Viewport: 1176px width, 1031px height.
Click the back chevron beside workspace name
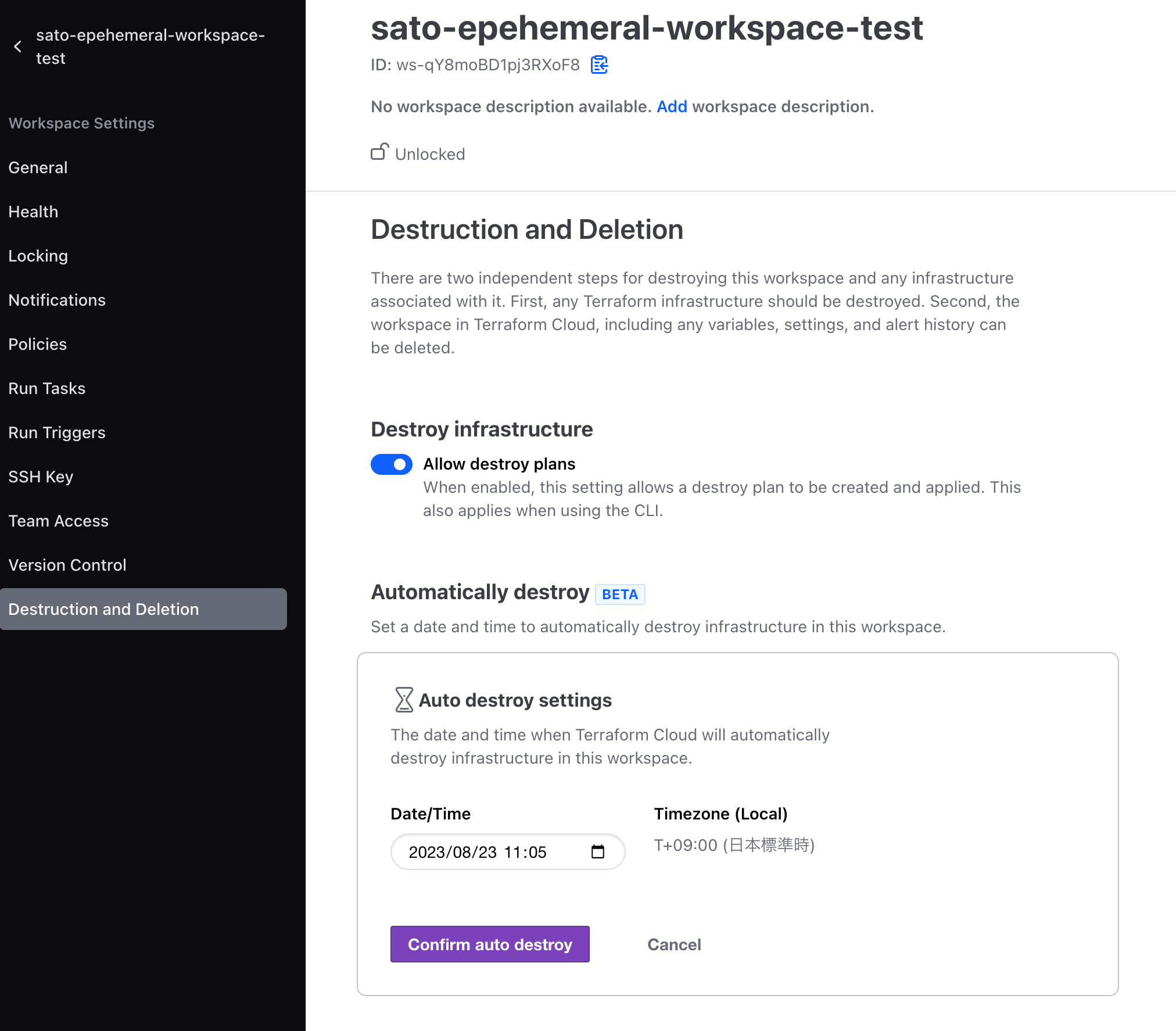[18, 46]
